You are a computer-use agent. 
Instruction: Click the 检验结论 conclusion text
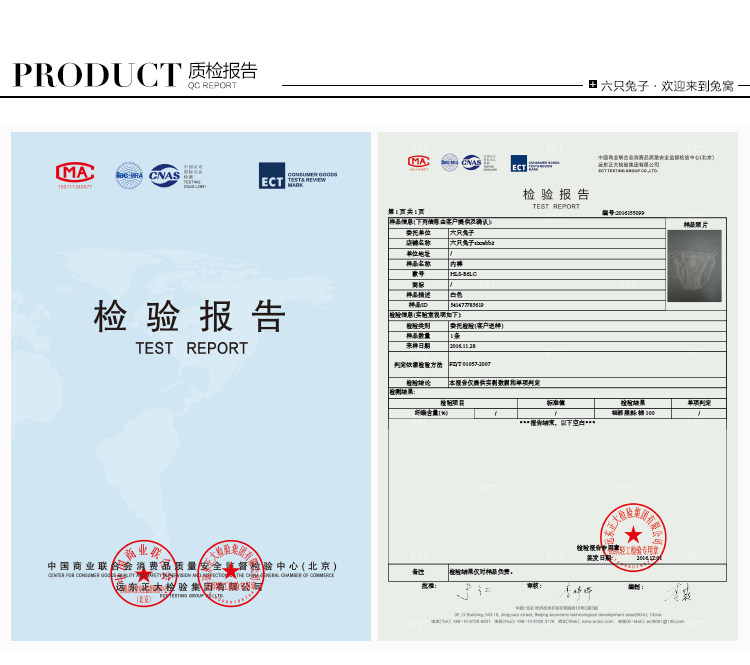(495, 383)
